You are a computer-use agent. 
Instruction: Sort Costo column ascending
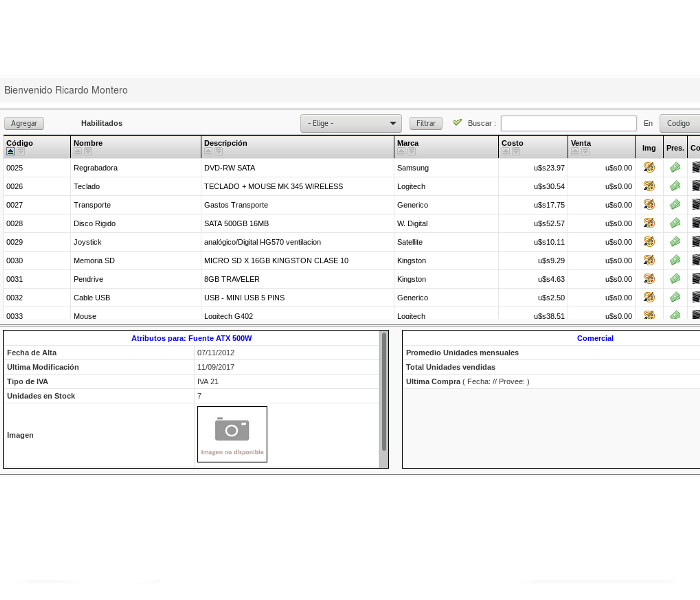[505, 152]
